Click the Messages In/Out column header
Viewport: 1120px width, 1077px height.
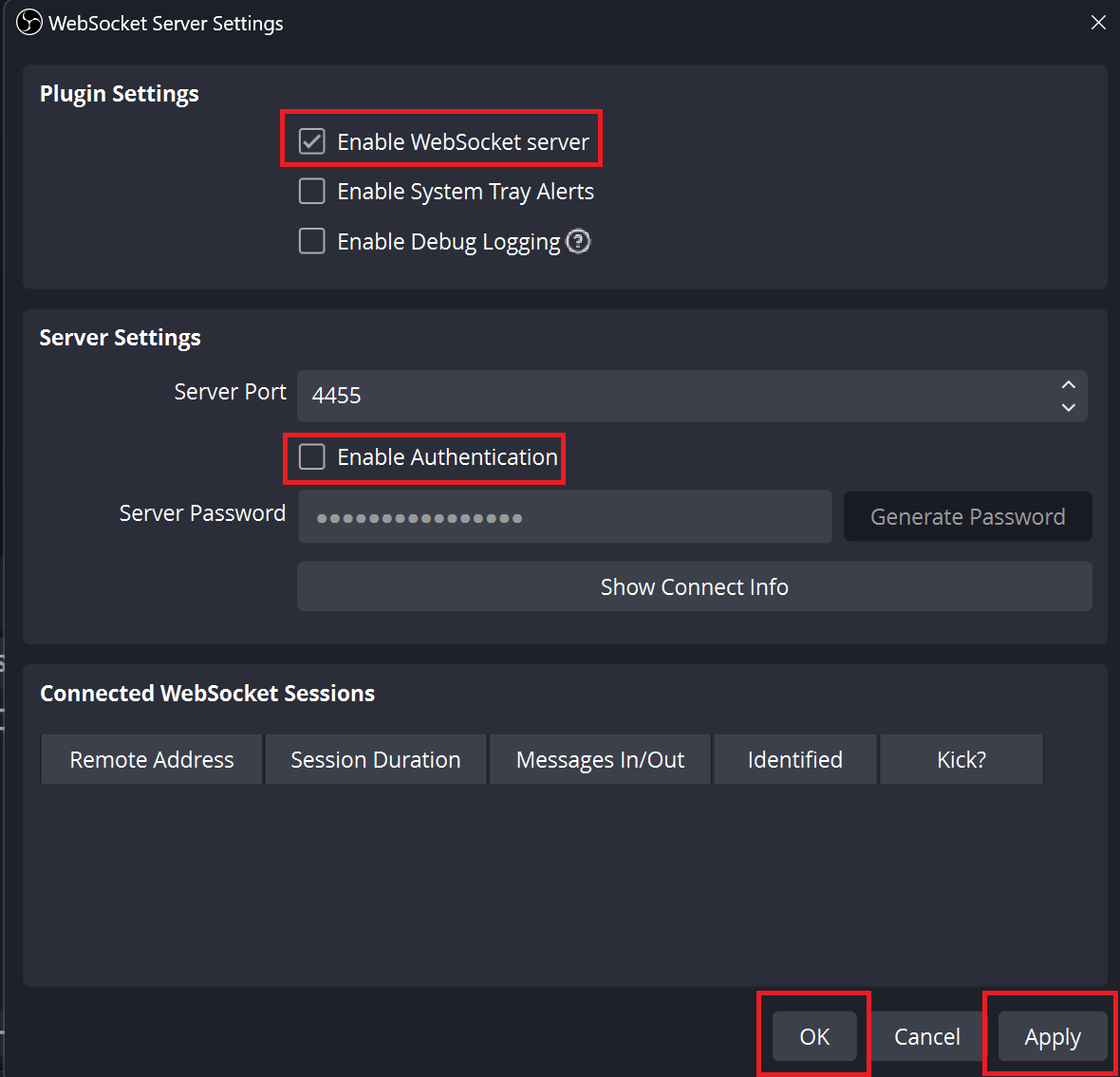[x=600, y=760]
